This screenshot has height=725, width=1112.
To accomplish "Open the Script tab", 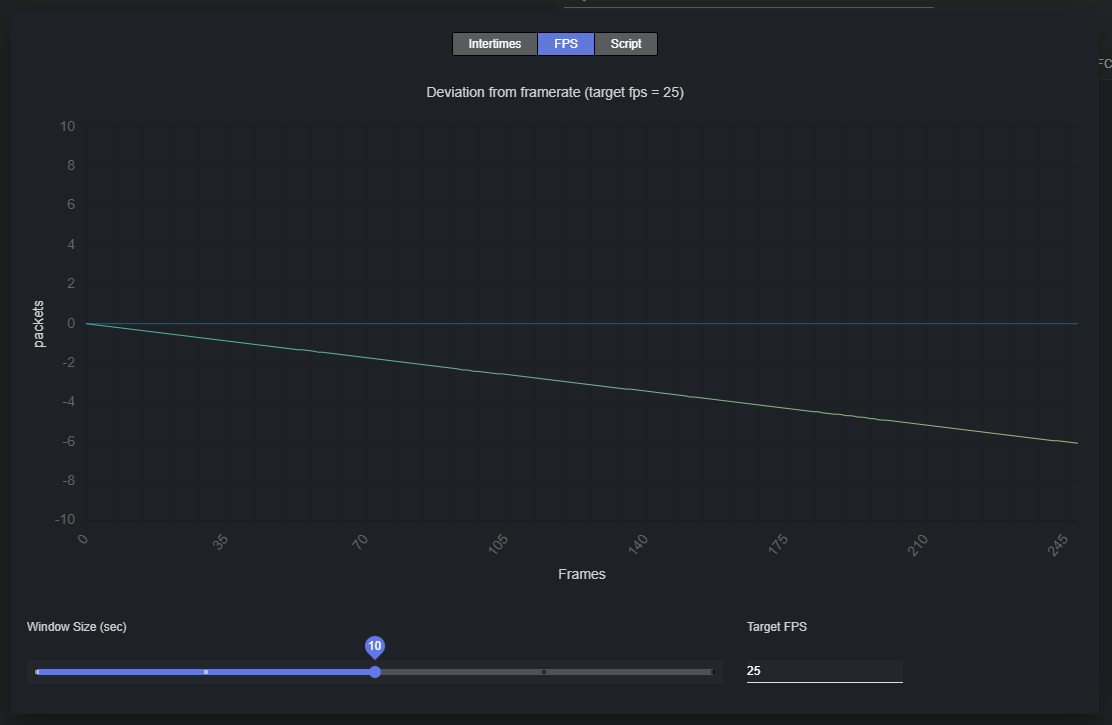I will pos(626,44).
